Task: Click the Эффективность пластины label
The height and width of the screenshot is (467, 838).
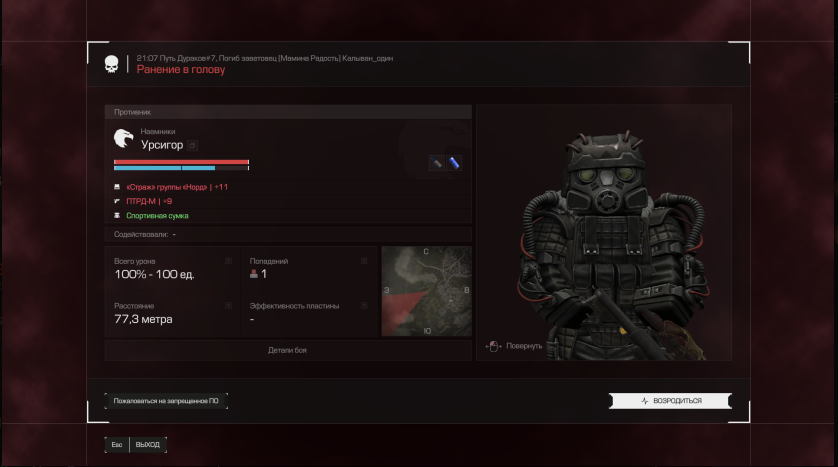Action: [x=294, y=306]
